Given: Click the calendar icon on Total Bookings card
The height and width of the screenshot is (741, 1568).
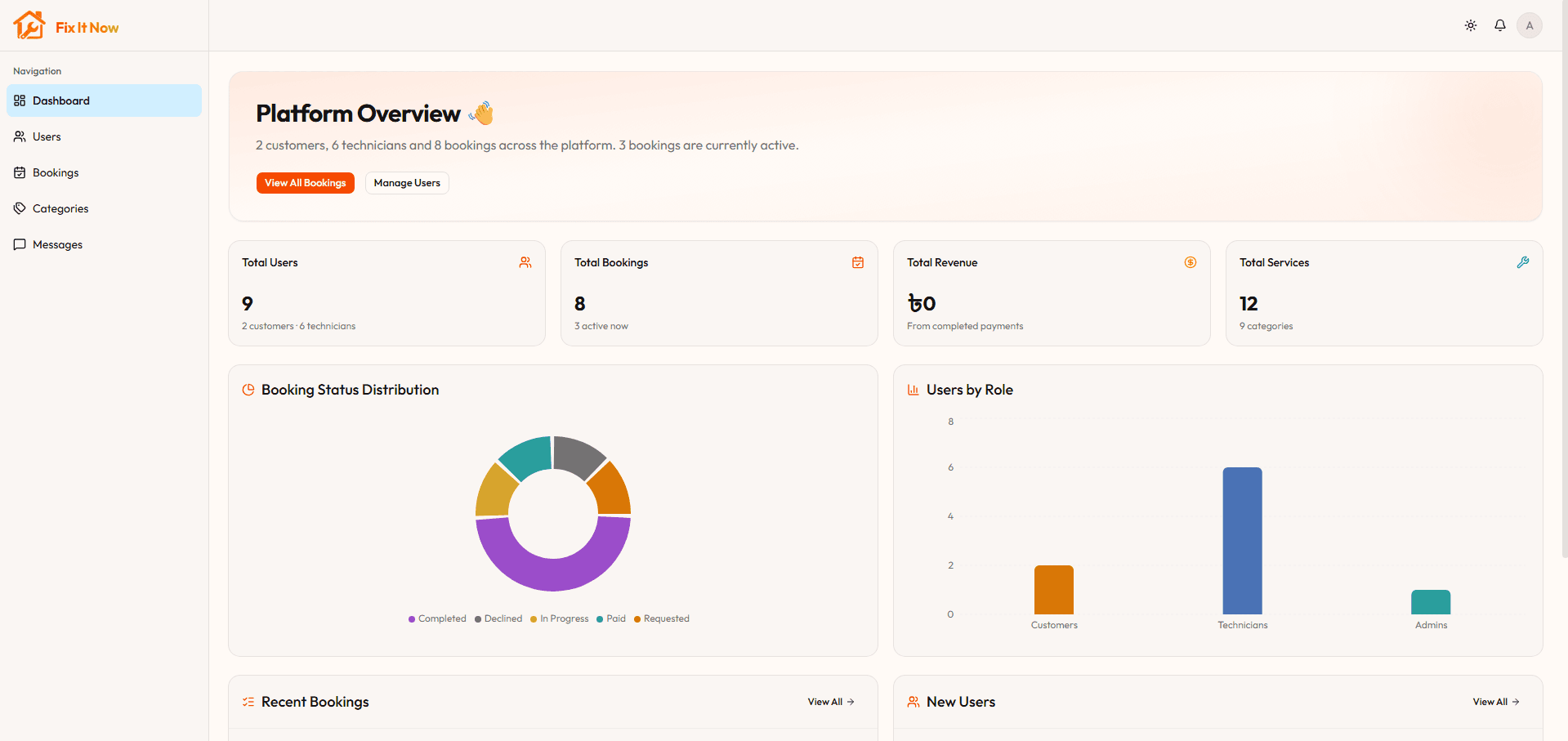Looking at the screenshot, I should (858, 262).
